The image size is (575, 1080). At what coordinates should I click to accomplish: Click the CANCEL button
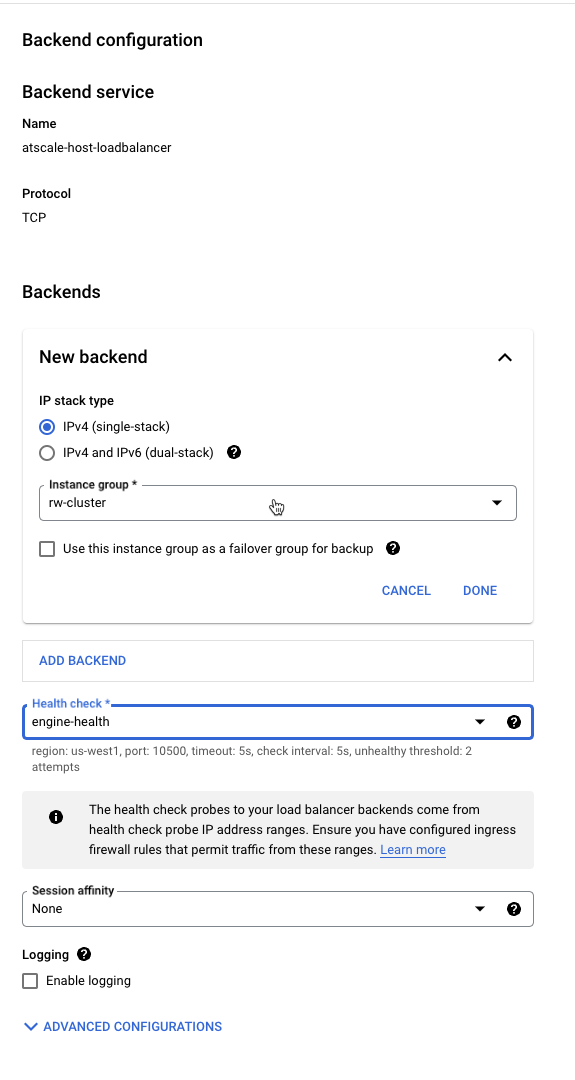[x=406, y=590]
